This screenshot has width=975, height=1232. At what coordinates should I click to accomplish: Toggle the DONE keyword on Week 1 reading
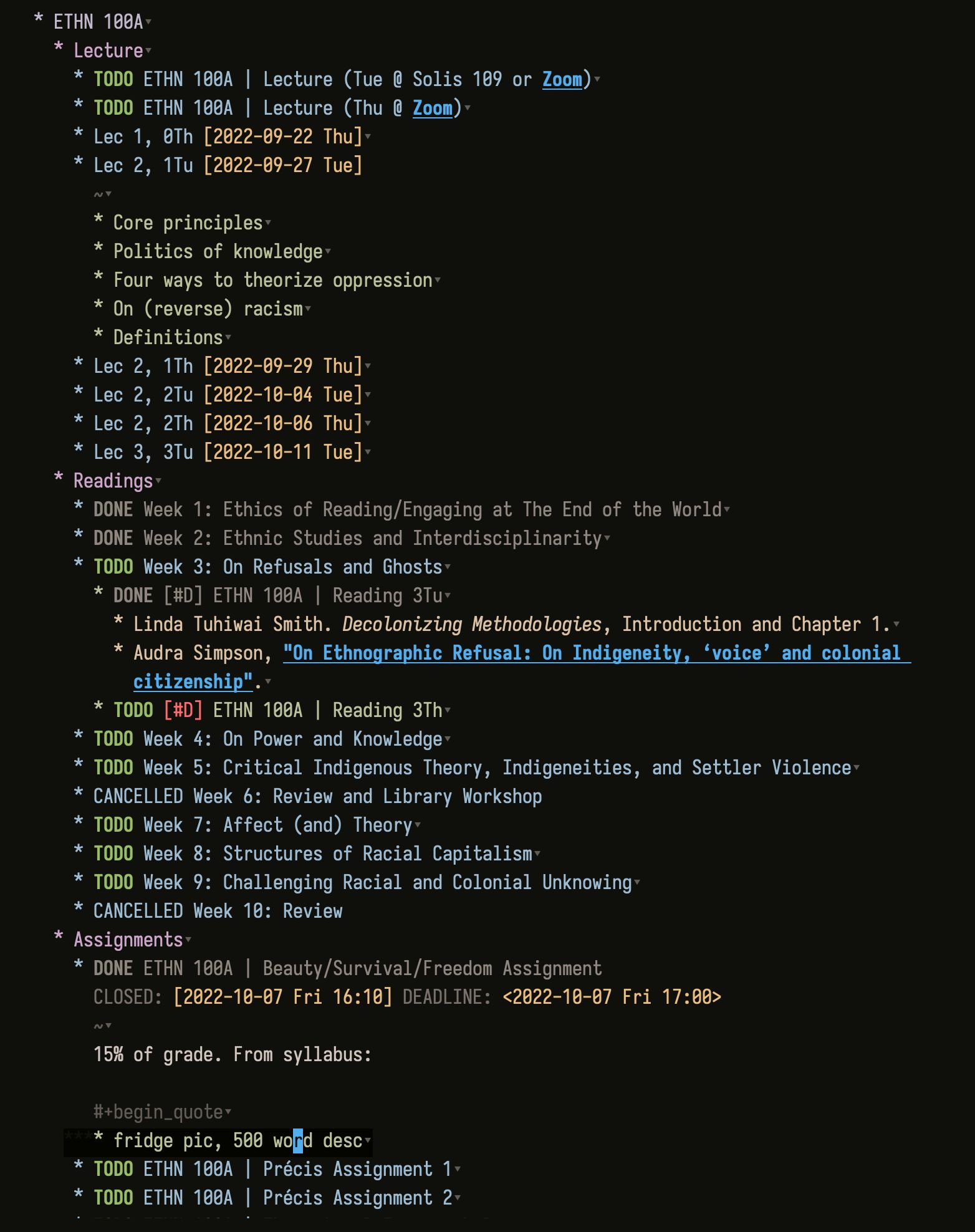pyautogui.click(x=113, y=509)
